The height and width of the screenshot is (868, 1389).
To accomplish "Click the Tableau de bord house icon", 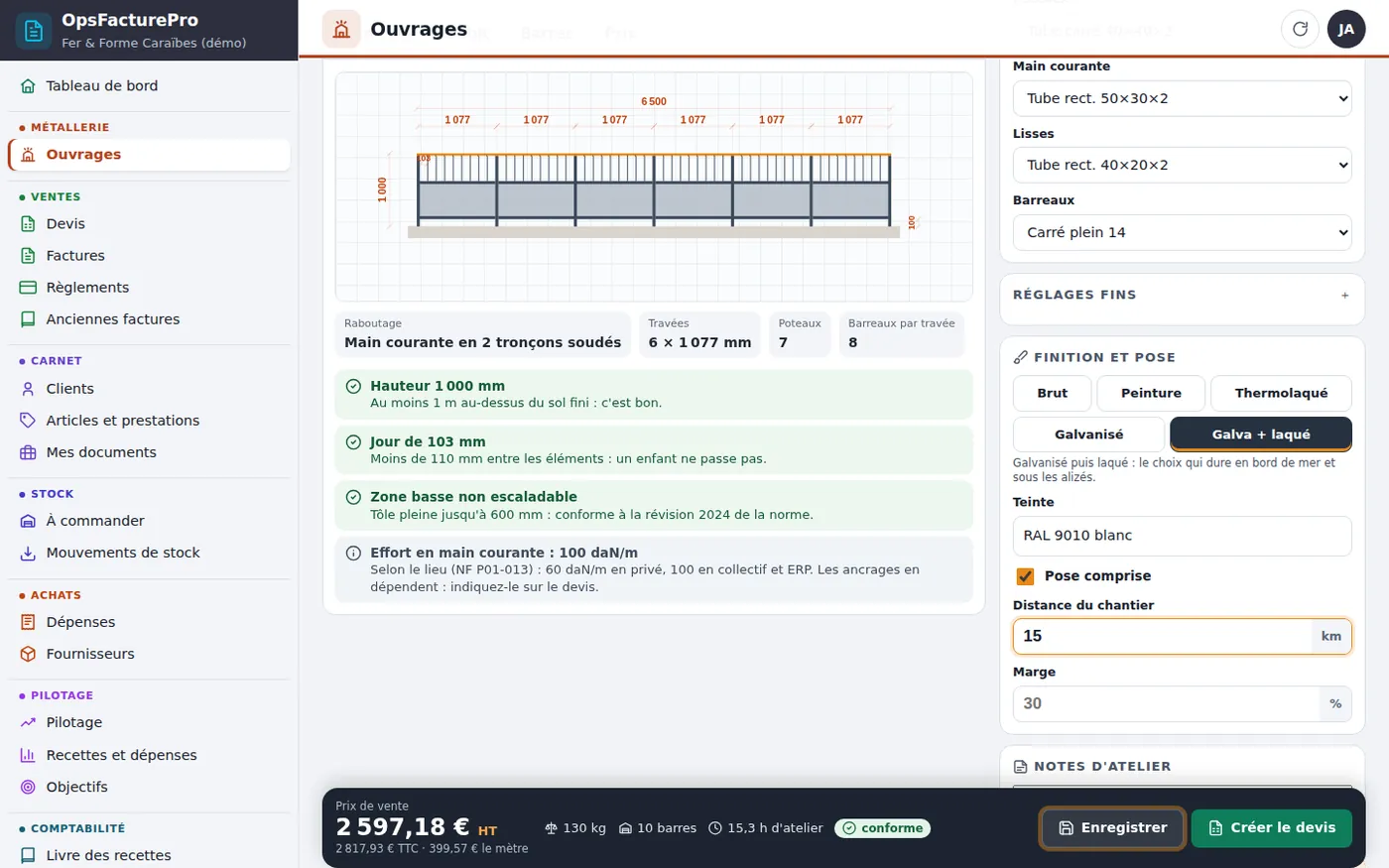I will pos(28,86).
